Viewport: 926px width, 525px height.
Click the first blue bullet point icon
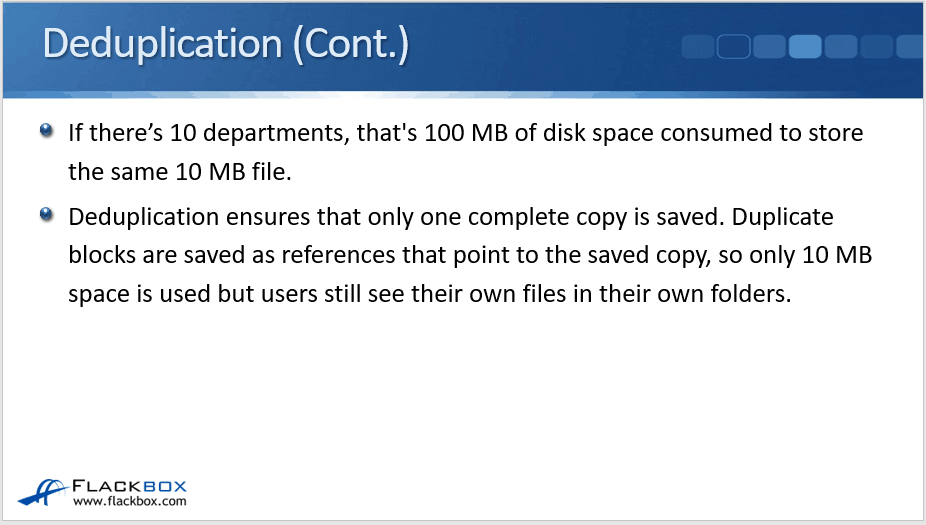pyautogui.click(x=47, y=131)
